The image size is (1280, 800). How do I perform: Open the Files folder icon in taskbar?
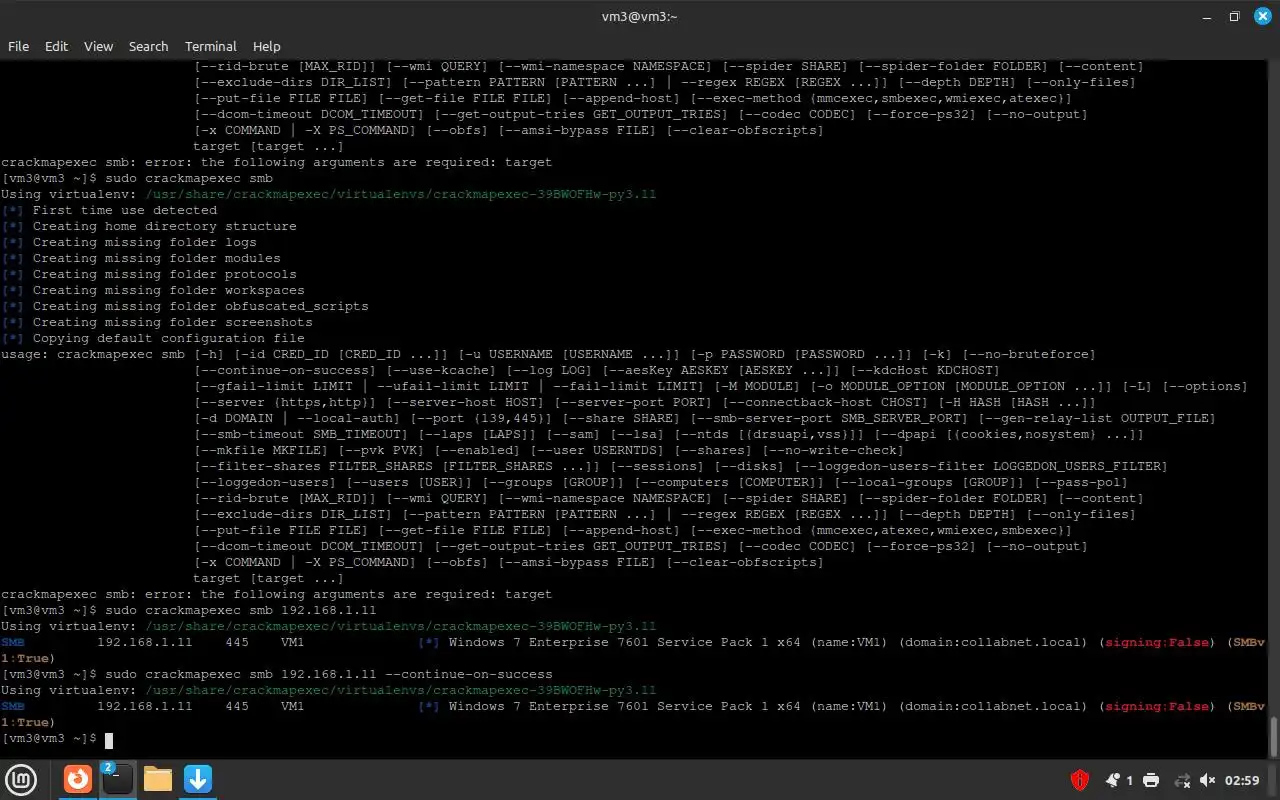pyautogui.click(x=158, y=779)
